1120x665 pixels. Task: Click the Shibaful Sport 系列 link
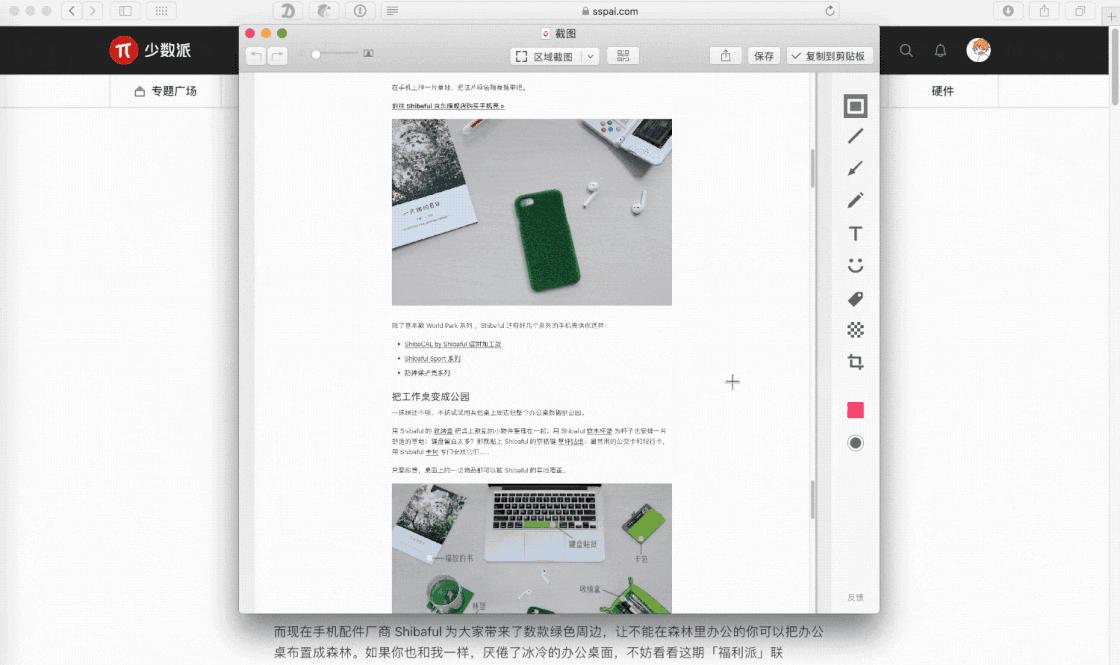point(432,359)
